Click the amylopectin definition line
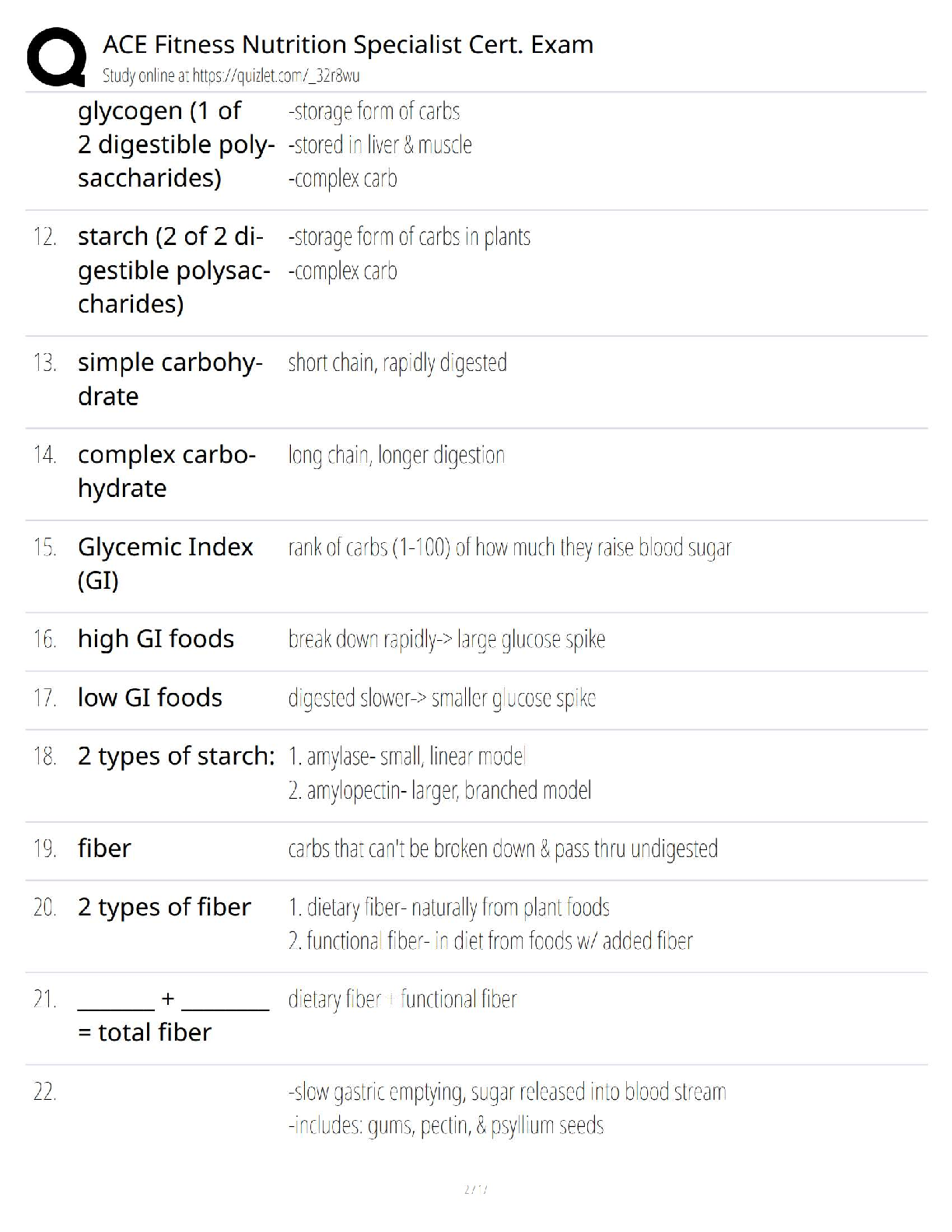The image size is (952, 1232). 439,791
